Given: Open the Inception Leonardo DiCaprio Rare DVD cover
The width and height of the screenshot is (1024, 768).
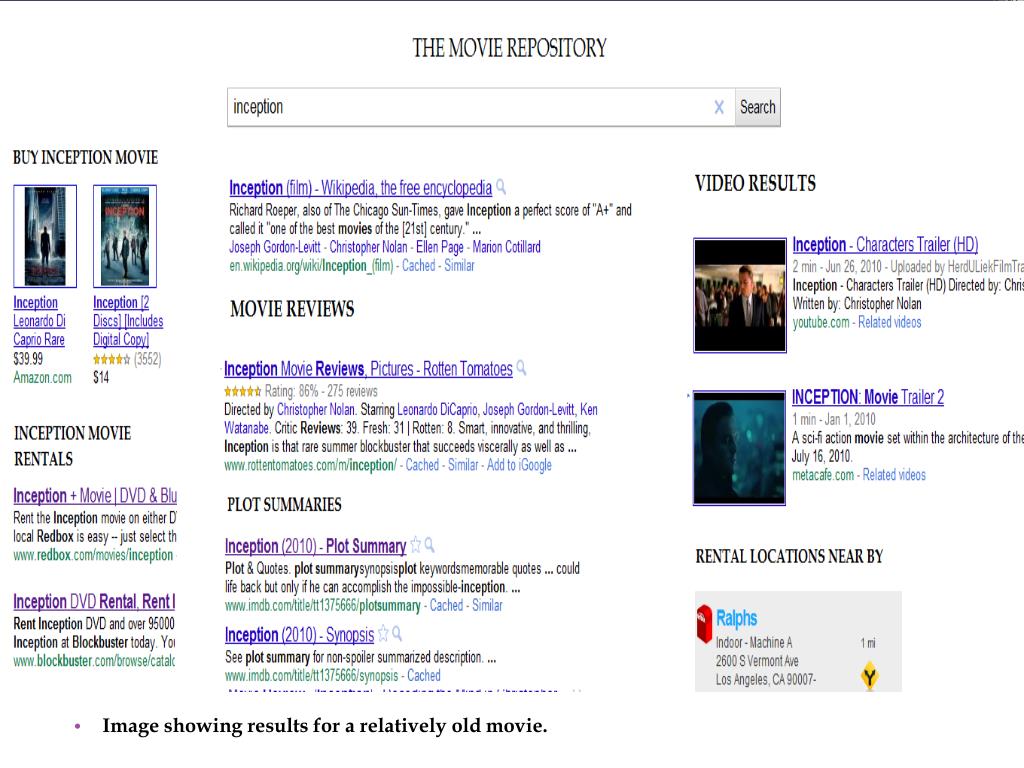Looking at the screenshot, I should 45,236.
